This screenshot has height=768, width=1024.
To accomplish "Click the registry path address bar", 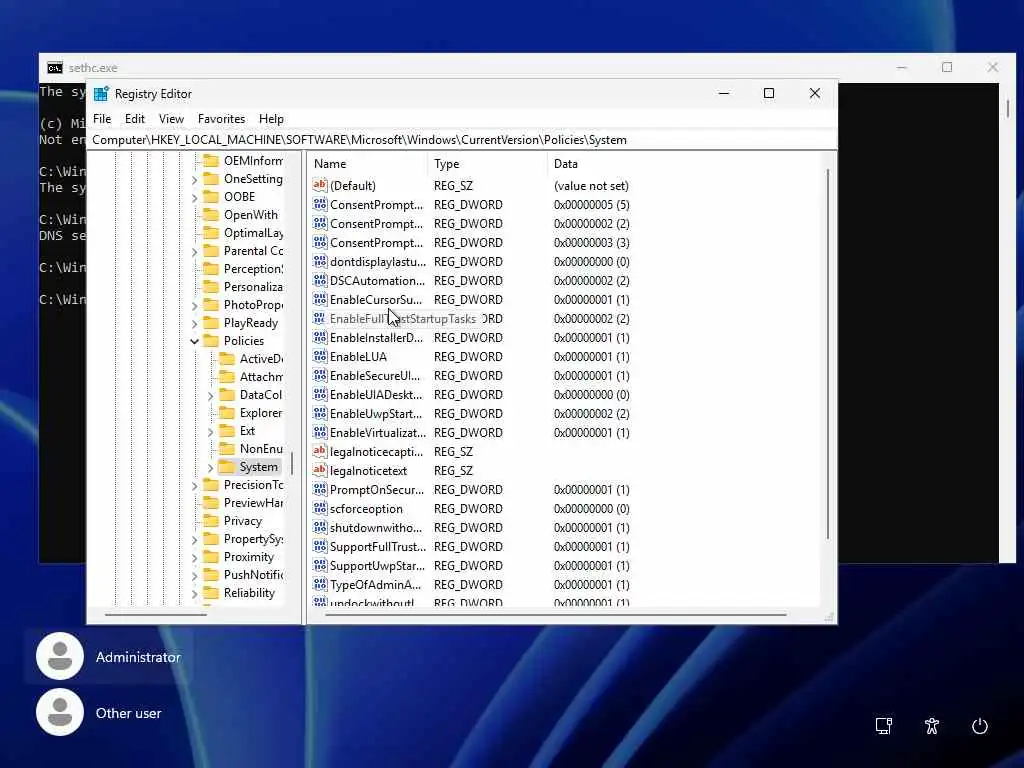I will tap(462, 140).
